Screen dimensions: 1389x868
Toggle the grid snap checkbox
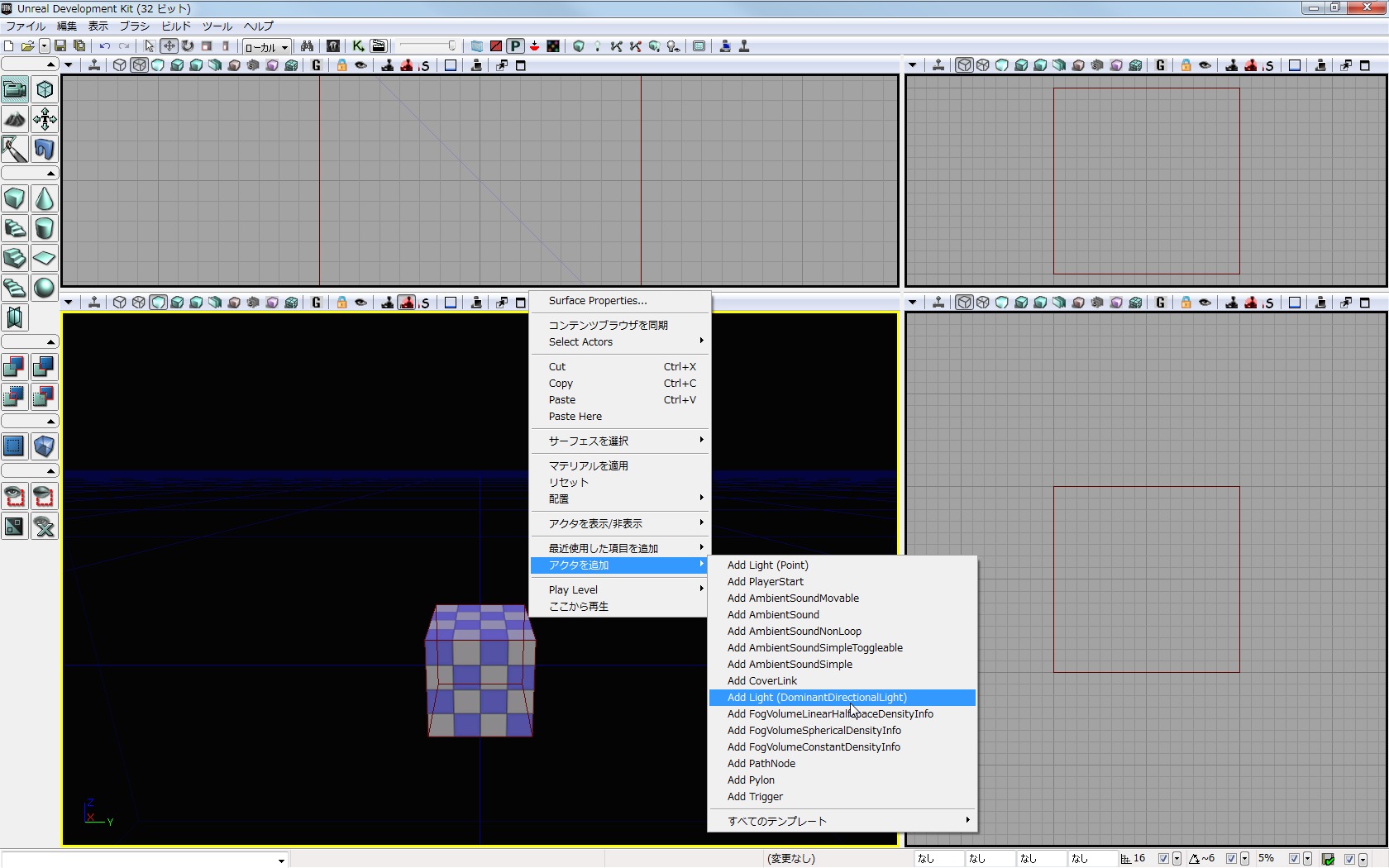point(1163,859)
